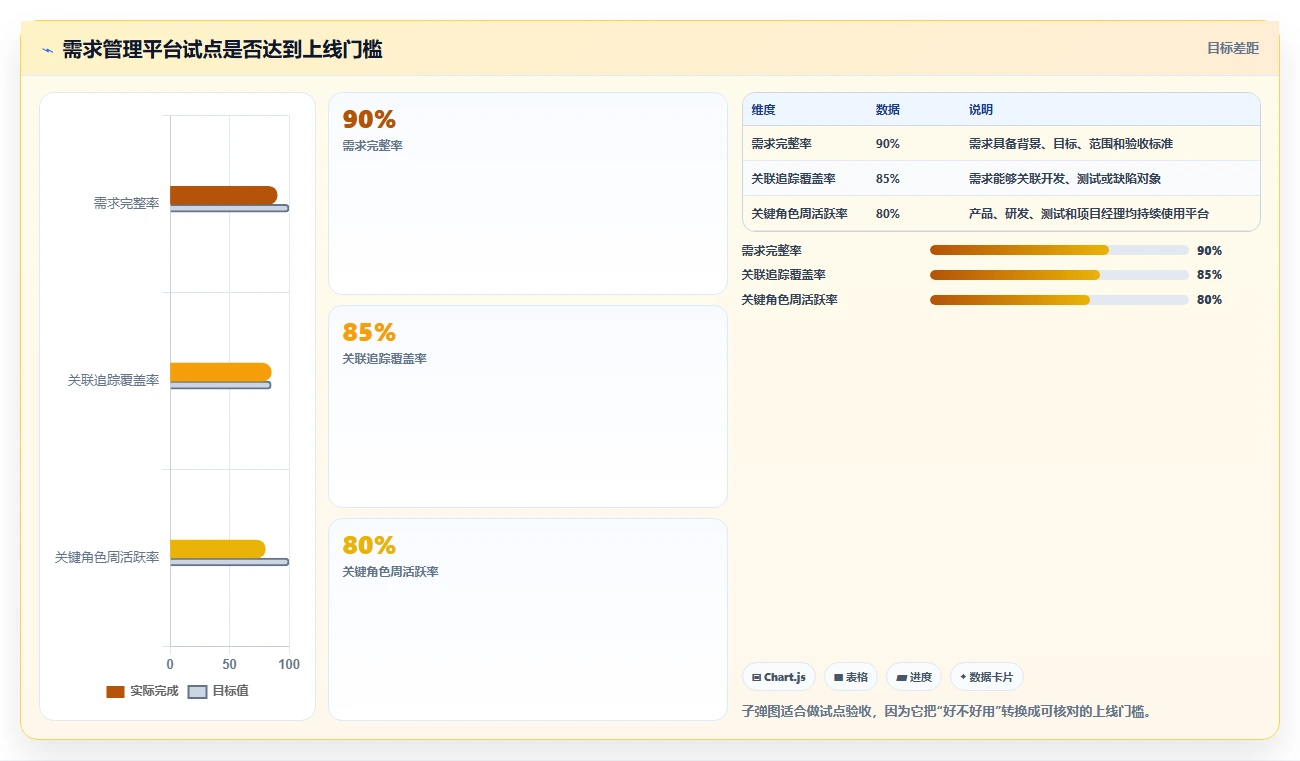Click the 维度 table column header
This screenshot has height=761, width=1300.
tap(763, 110)
